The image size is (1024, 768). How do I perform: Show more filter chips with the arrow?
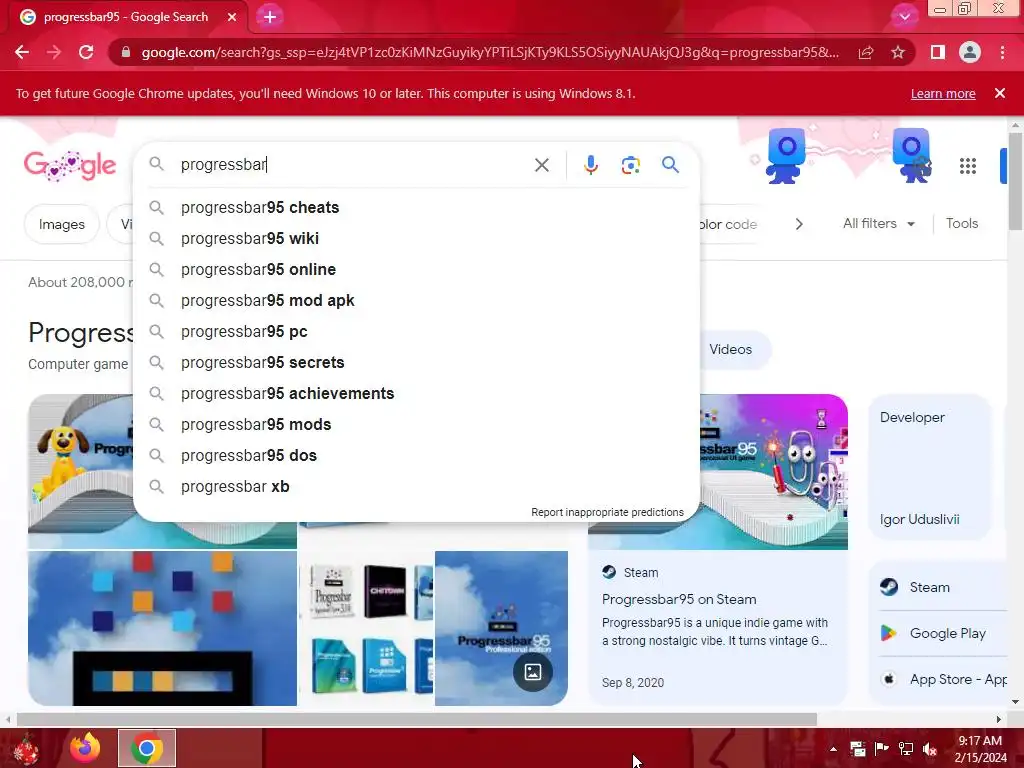799,224
